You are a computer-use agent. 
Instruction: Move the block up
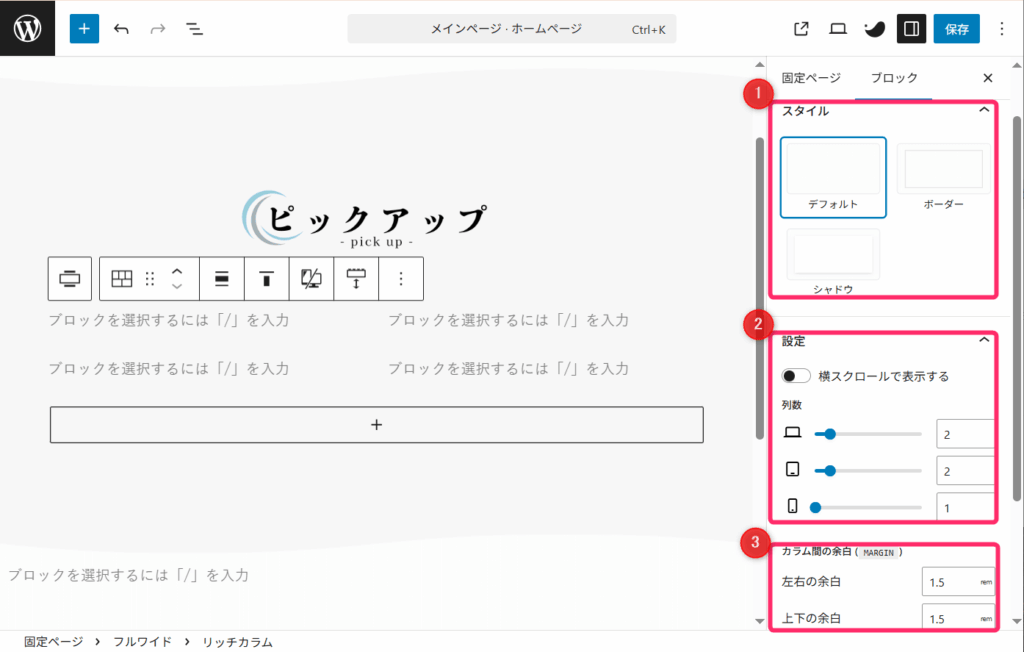point(177,271)
